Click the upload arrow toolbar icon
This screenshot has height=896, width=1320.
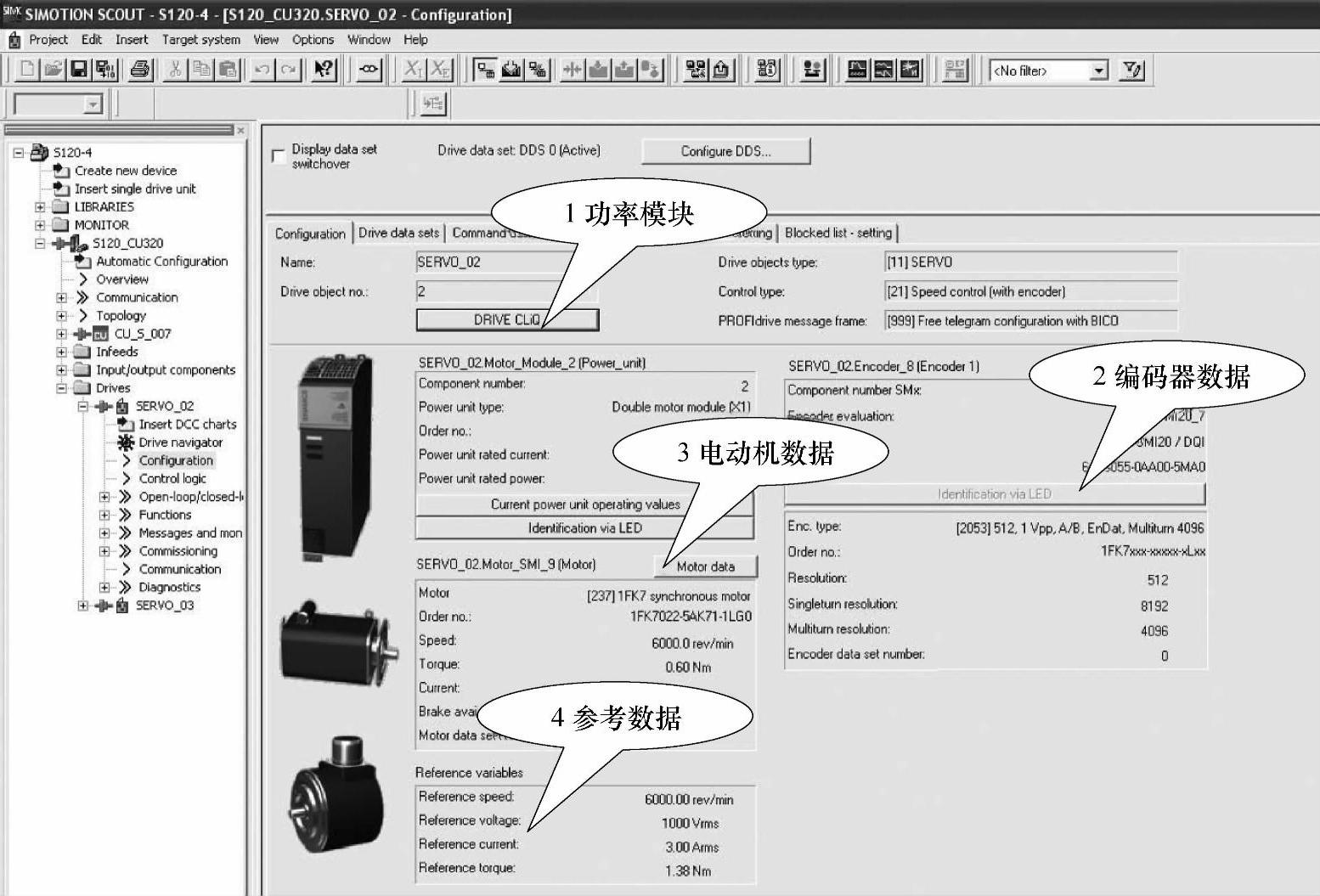tap(721, 70)
